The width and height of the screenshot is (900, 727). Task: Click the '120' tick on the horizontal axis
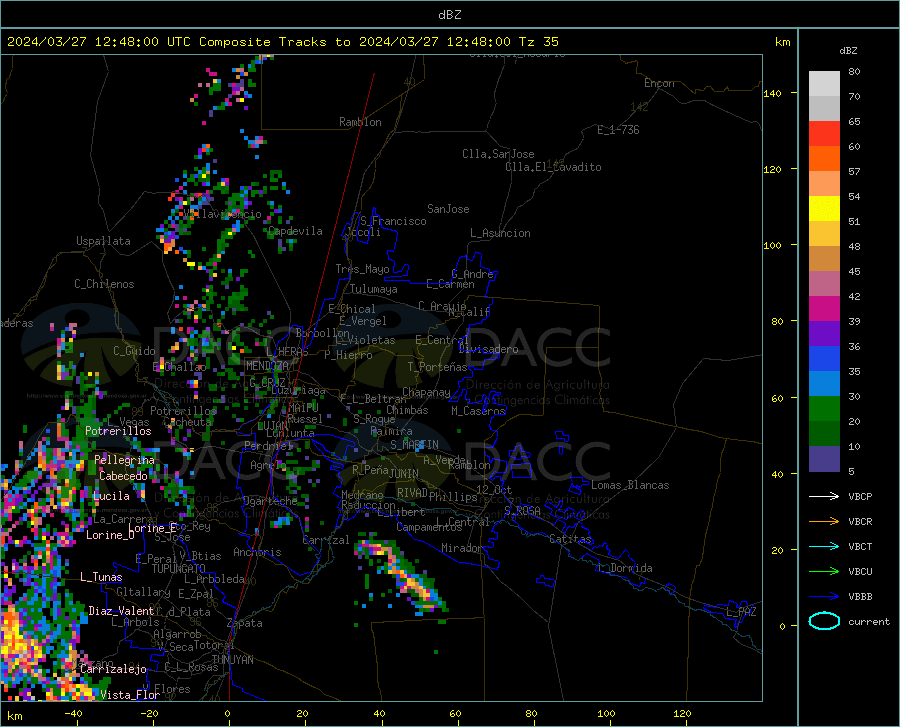coord(682,714)
